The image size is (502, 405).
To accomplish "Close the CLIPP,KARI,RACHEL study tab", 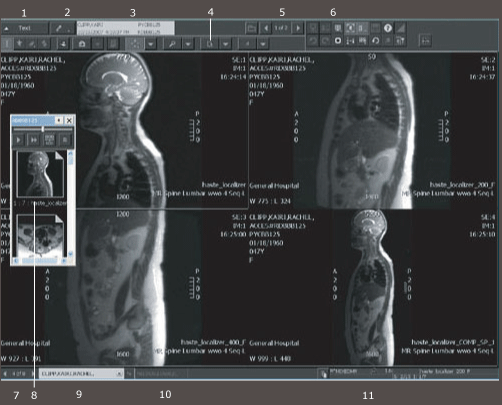I will 119,374.
